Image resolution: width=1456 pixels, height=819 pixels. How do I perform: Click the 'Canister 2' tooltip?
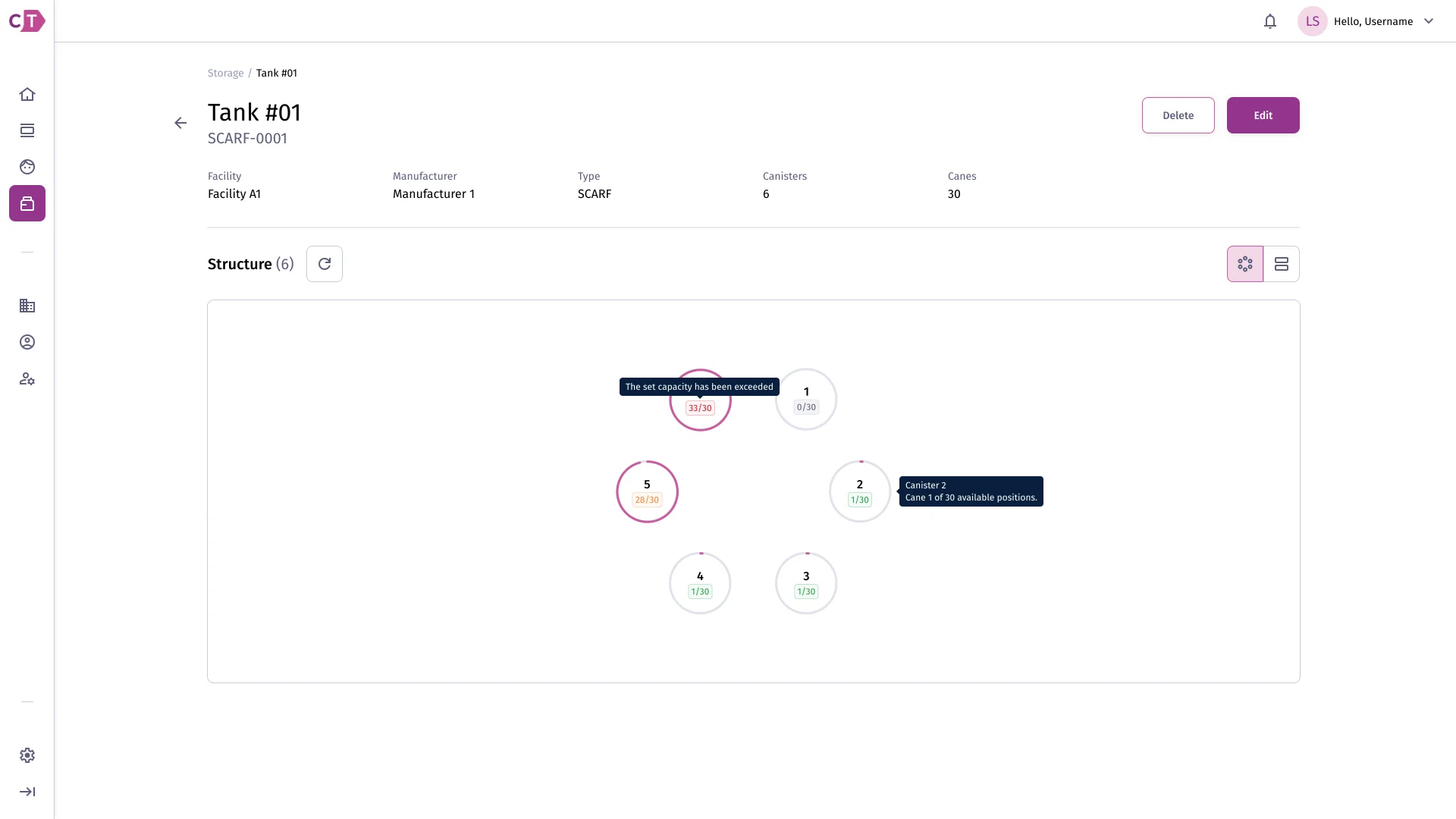pos(971,491)
